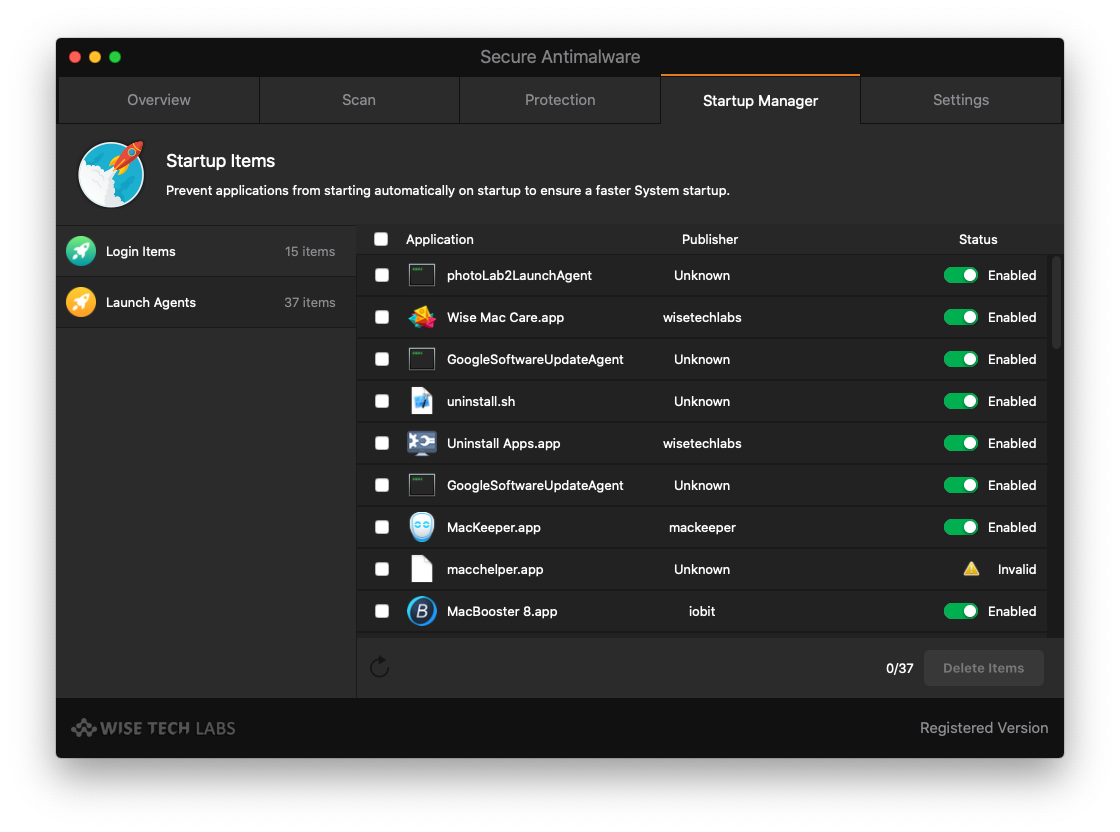The height and width of the screenshot is (832, 1120).
Task: Click the 37 items count
Action: (x=309, y=302)
